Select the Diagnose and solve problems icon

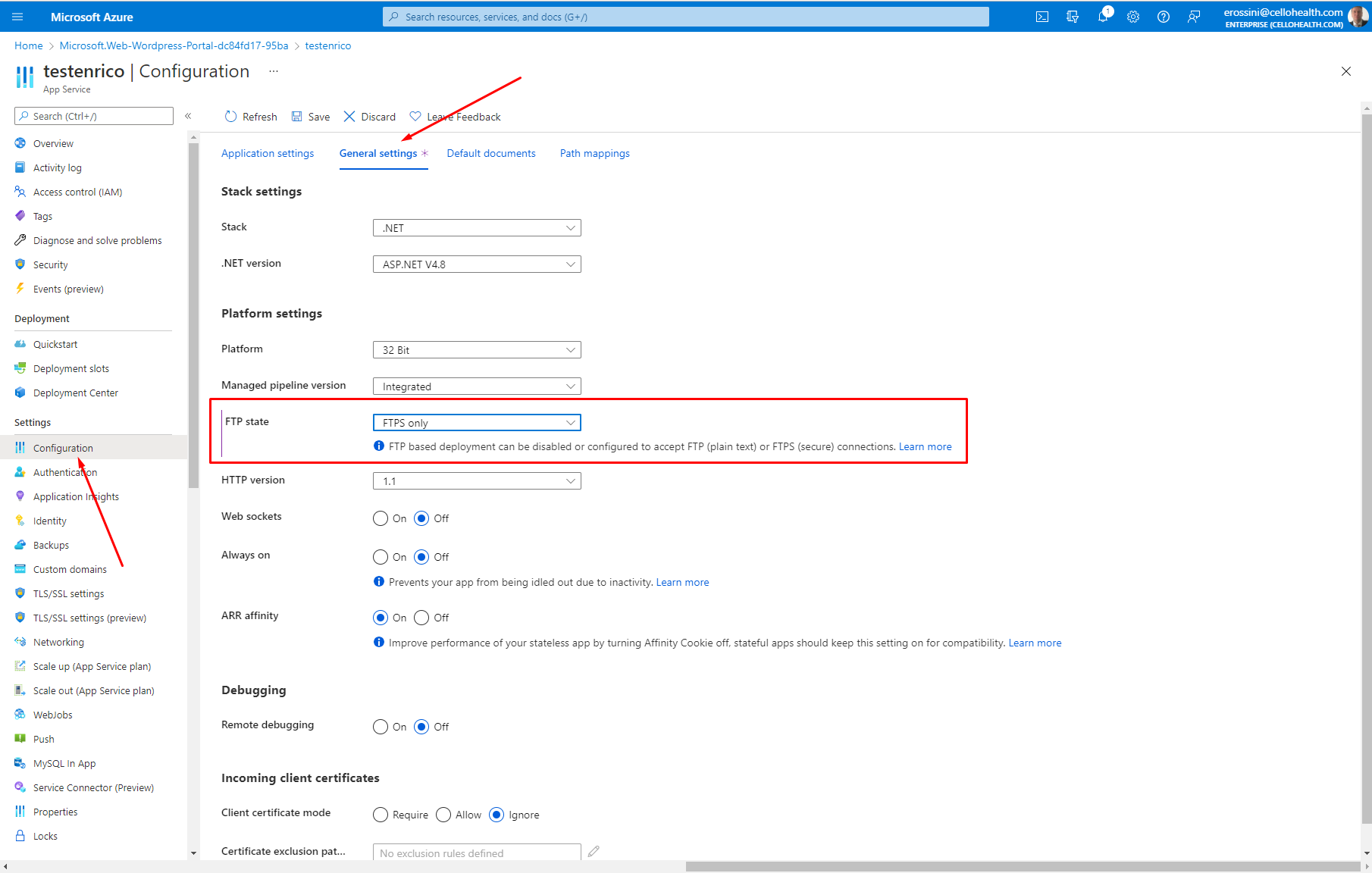coord(20,240)
